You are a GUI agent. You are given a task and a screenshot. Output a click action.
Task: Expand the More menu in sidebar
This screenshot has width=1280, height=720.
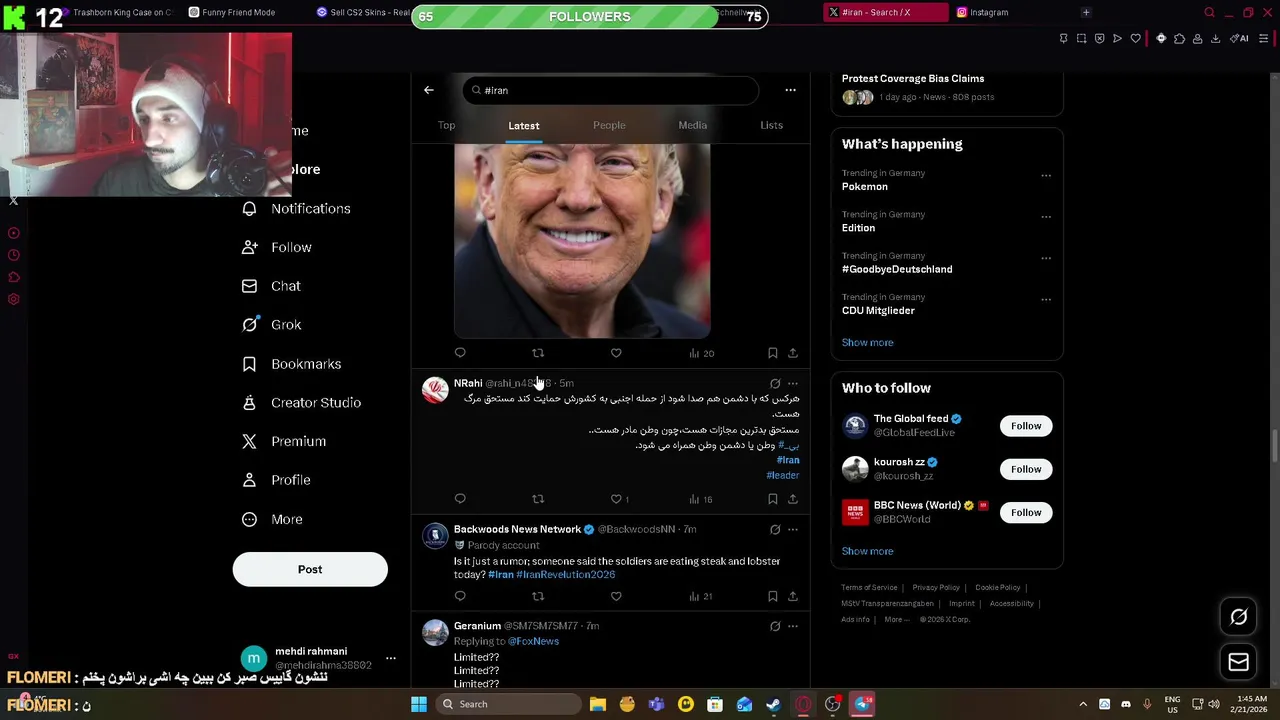point(272,519)
